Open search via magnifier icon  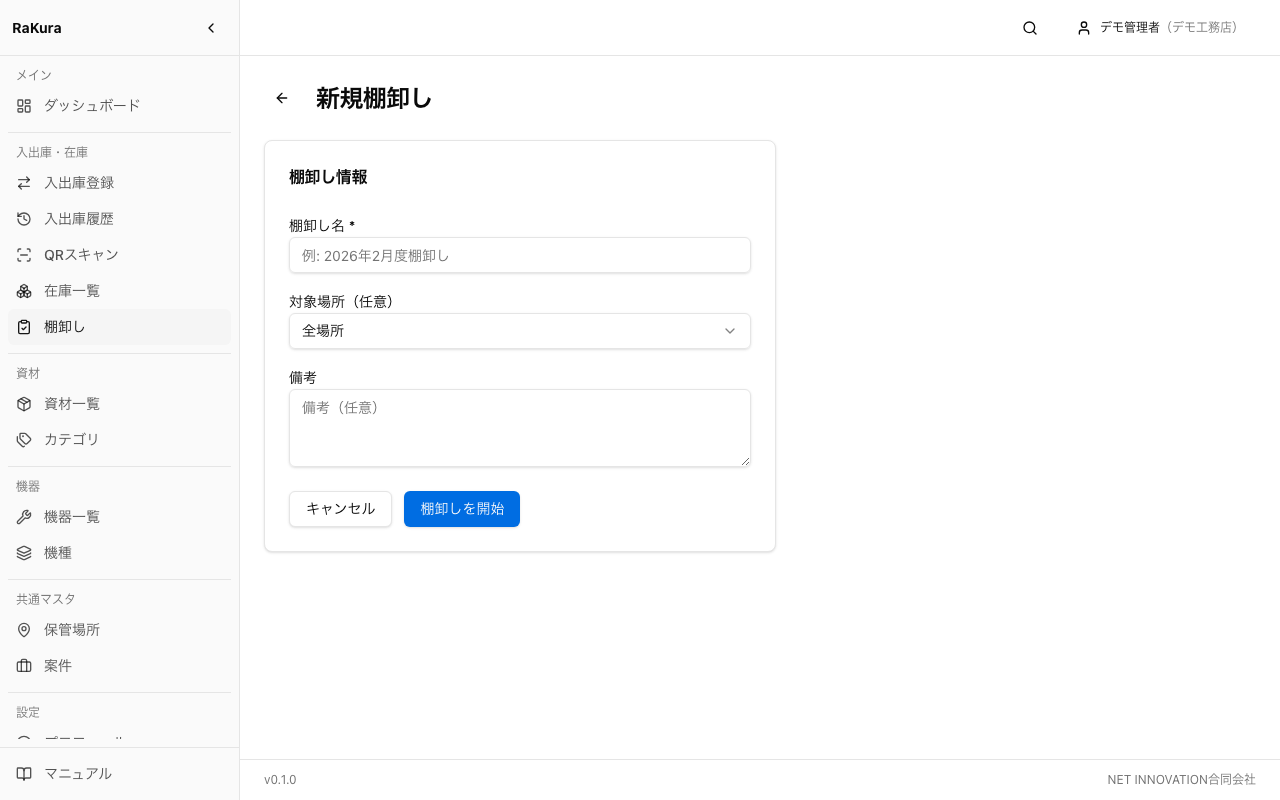click(1030, 28)
